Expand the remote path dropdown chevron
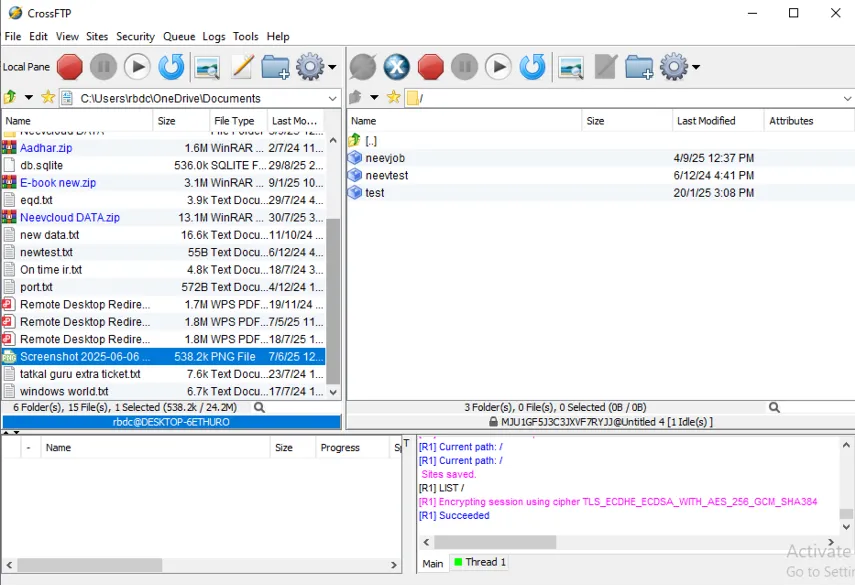 847,99
